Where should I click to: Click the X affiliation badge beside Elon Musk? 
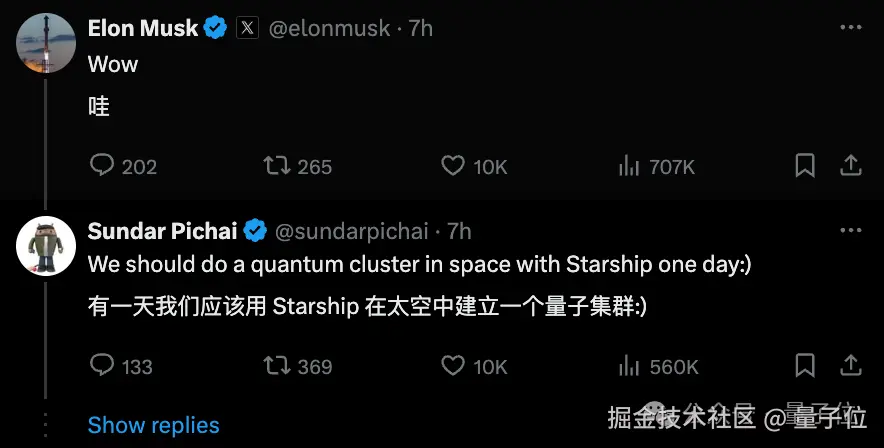[247, 29]
